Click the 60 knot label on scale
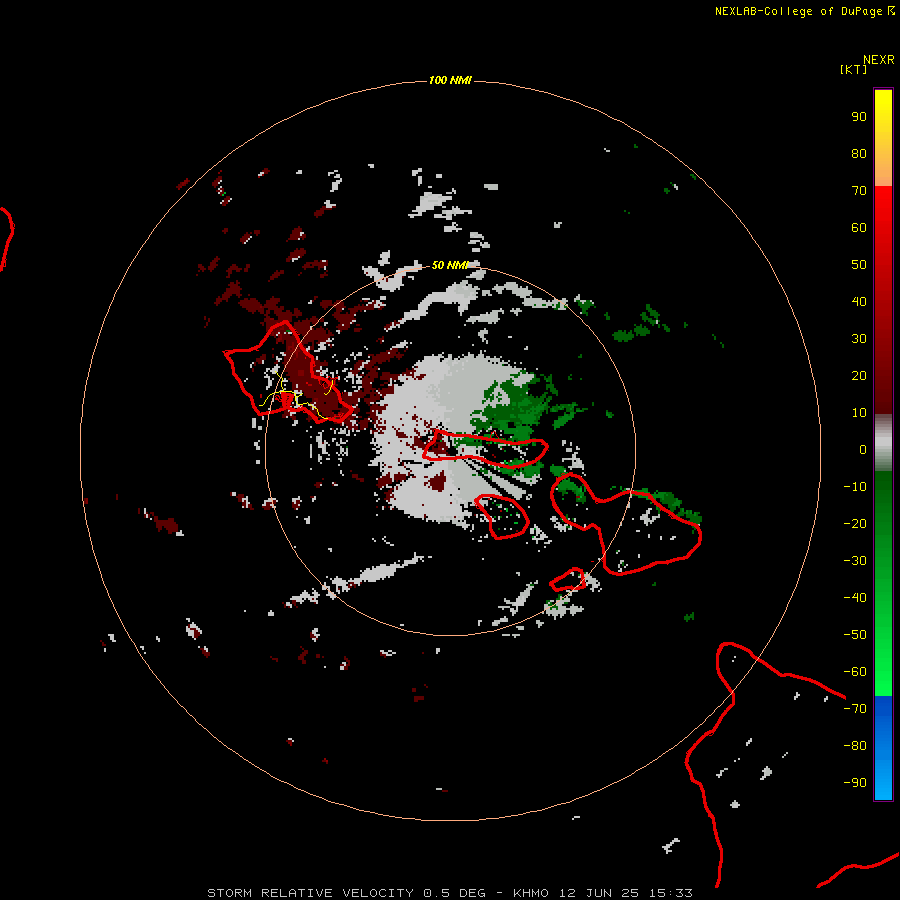The width and height of the screenshot is (900, 900). pyautogui.click(x=859, y=227)
